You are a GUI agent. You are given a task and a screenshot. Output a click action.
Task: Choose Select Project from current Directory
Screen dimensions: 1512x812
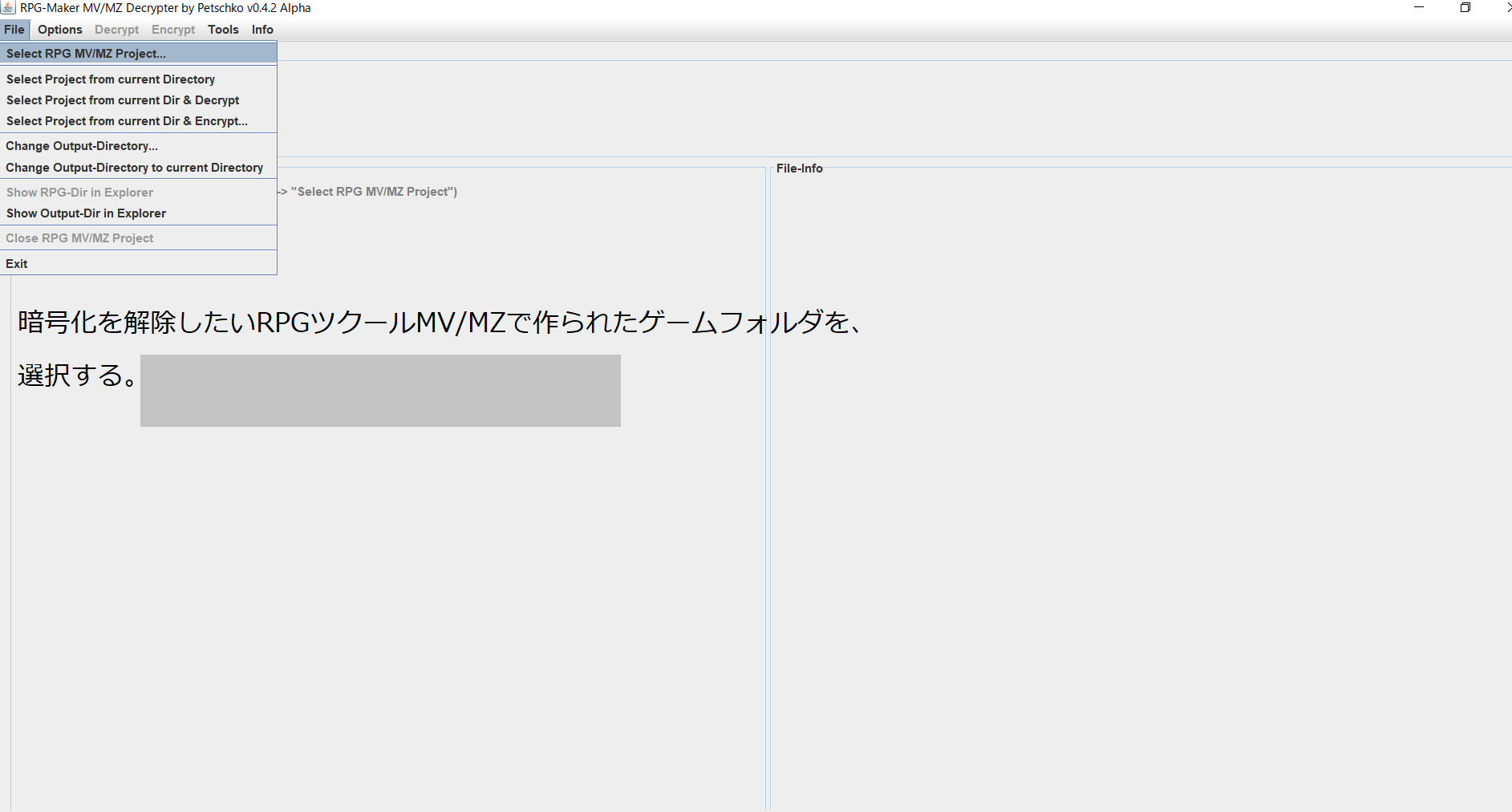pos(139,79)
